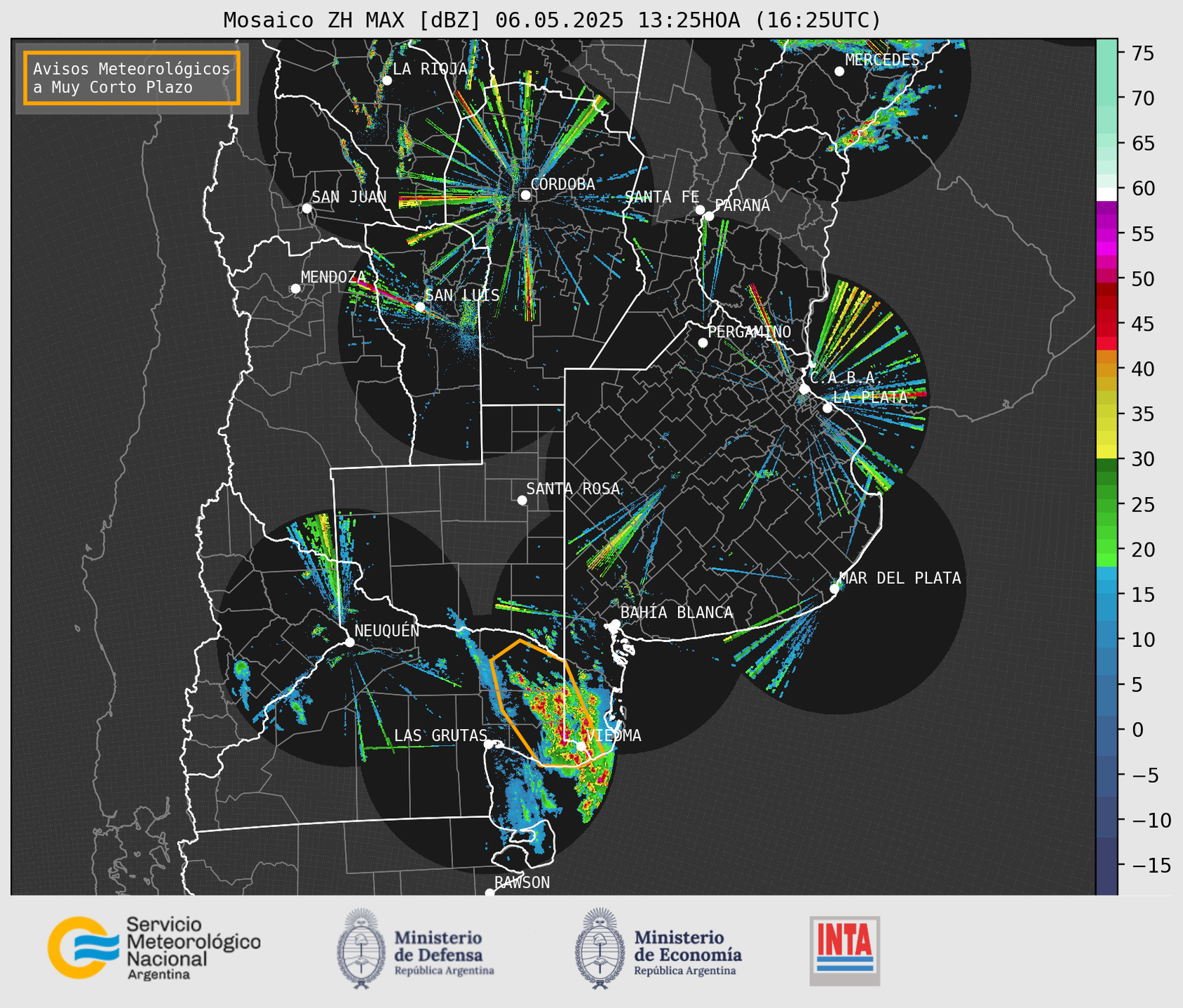Click the SANTA ROSA city marker dot
The image size is (1183, 1008).
coord(522,500)
